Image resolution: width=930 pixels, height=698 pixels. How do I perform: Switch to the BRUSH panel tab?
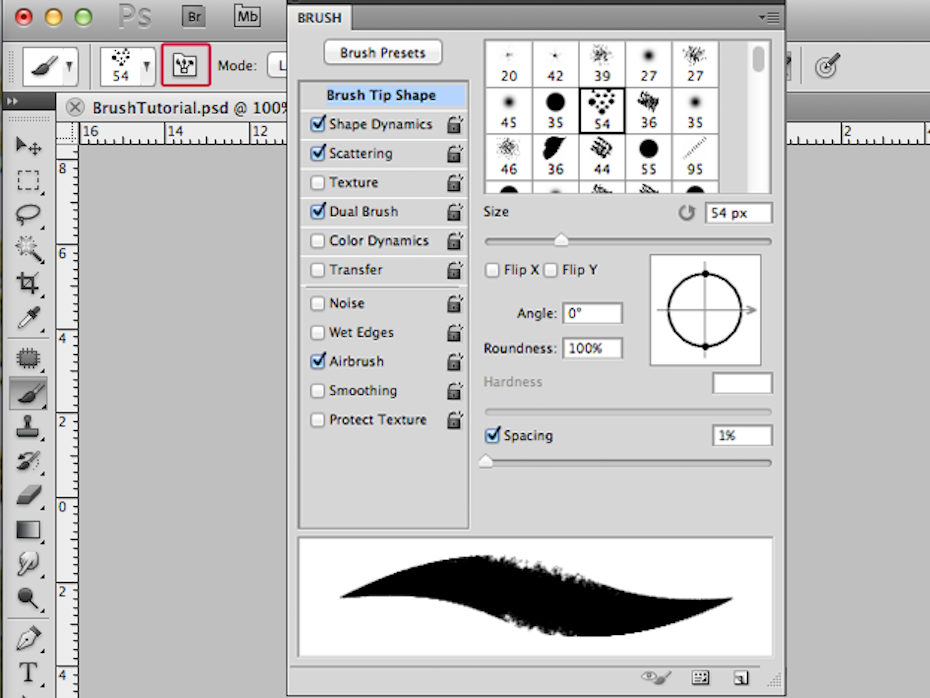point(319,17)
